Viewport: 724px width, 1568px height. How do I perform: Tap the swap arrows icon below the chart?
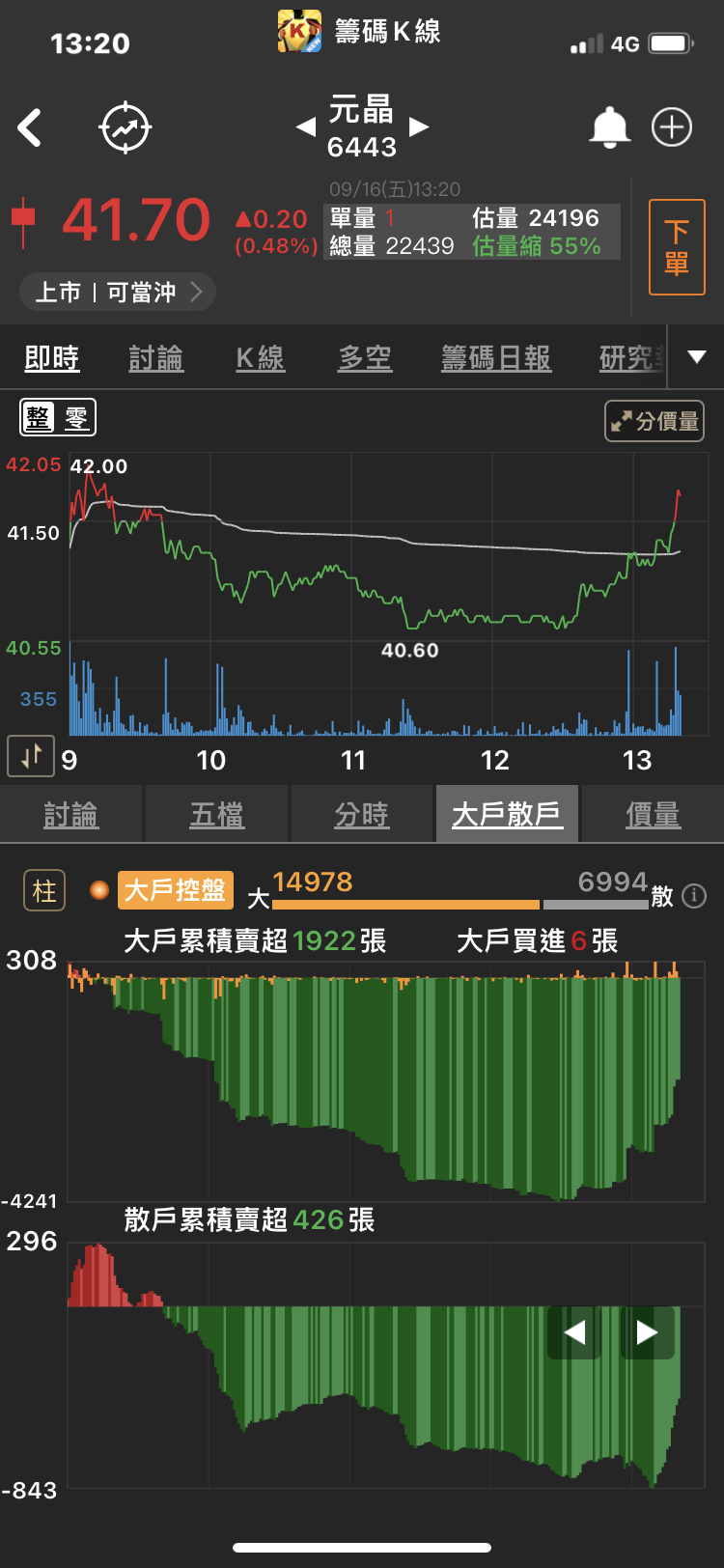[x=31, y=756]
